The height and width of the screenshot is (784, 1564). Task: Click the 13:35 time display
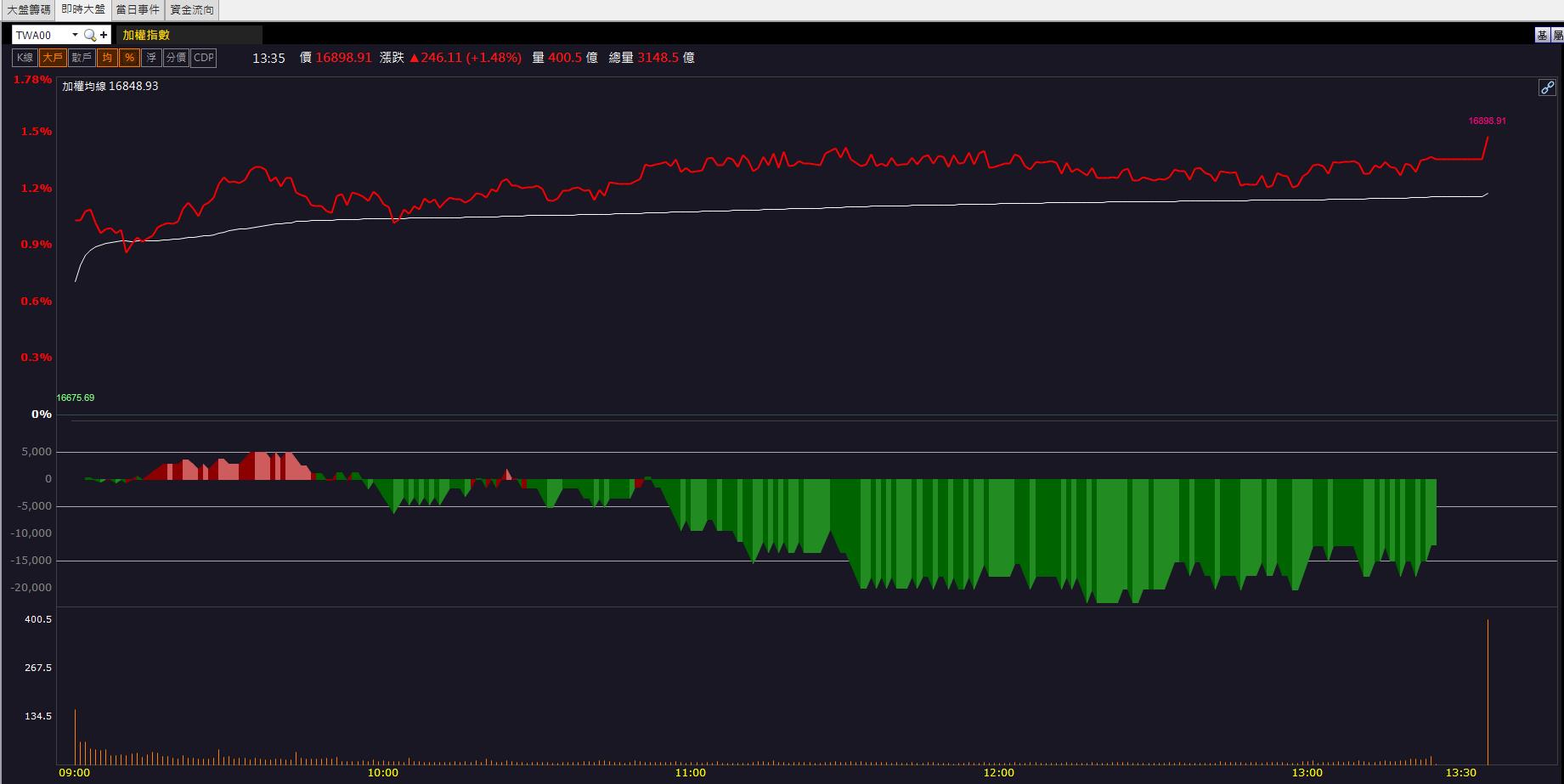coord(268,58)
